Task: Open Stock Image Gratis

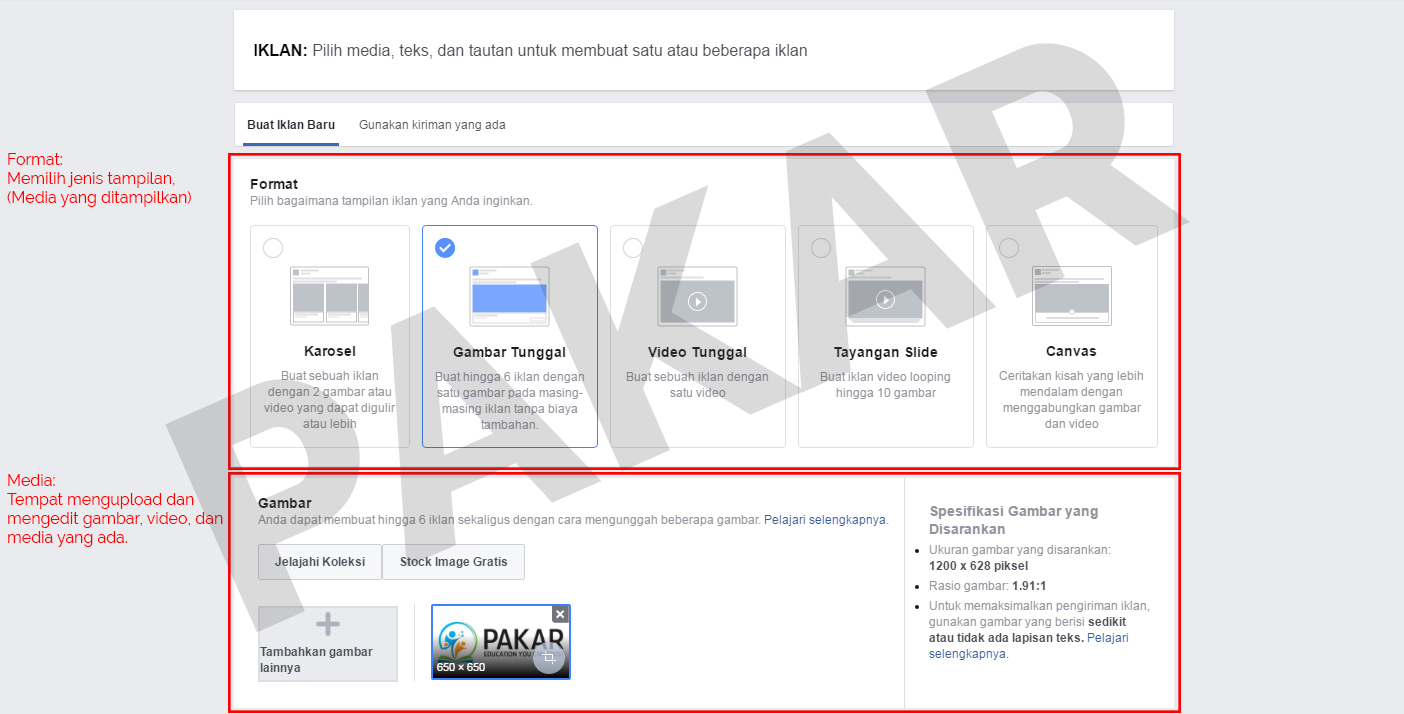Action: tap(453, 562)
